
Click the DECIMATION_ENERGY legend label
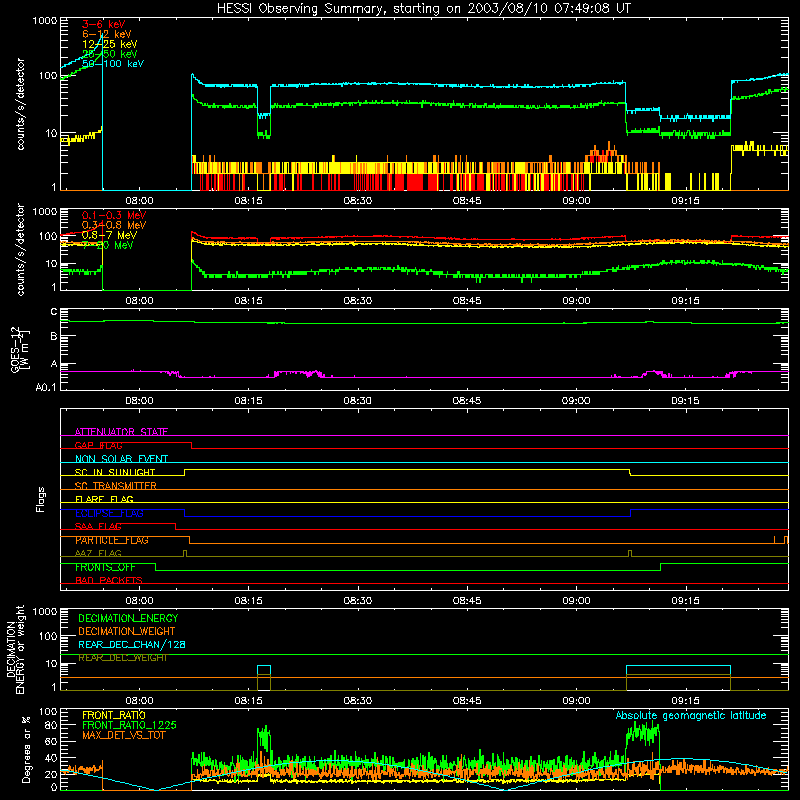pos(128,618)
